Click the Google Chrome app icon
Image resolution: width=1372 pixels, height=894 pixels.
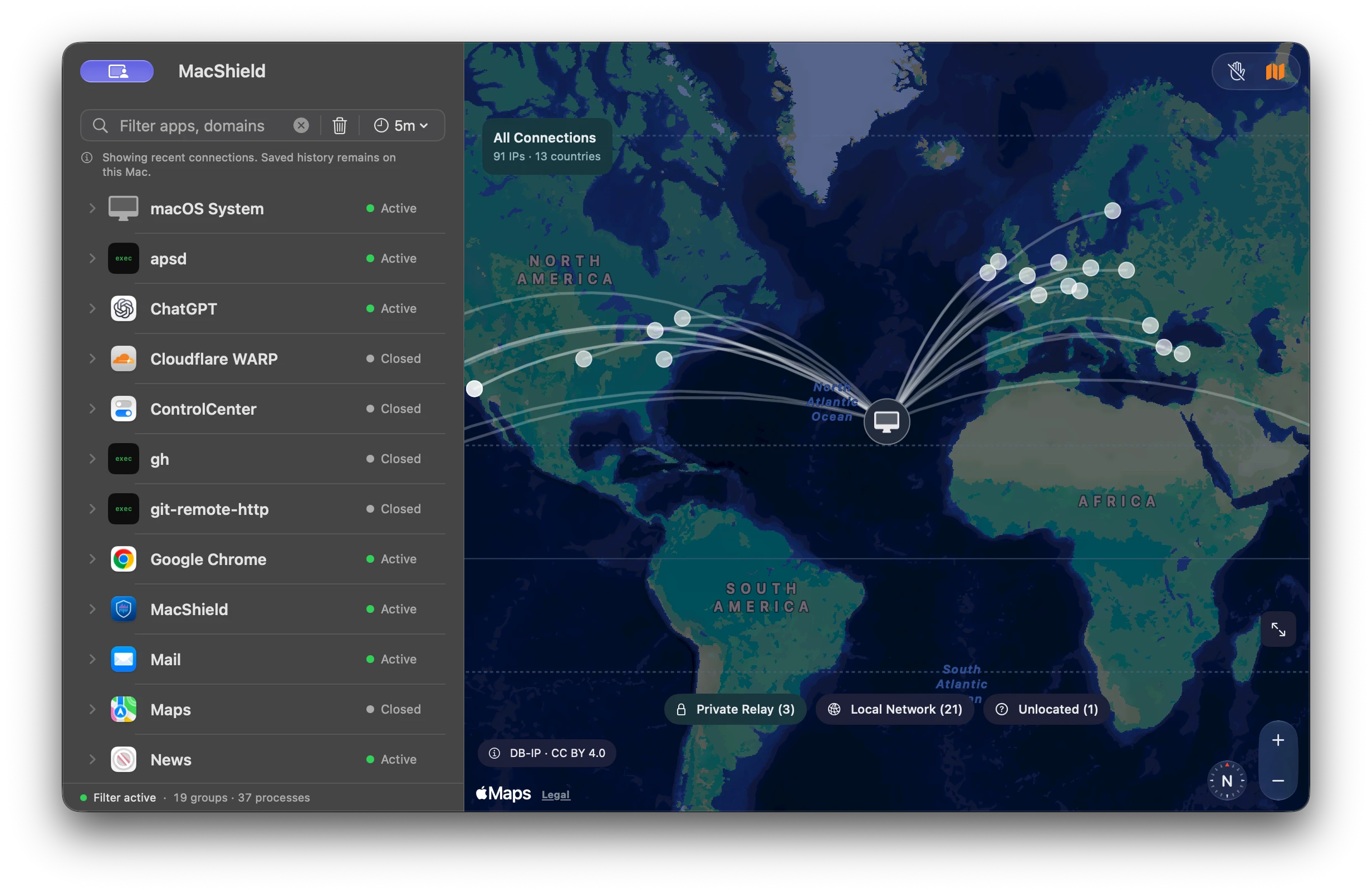124,559
